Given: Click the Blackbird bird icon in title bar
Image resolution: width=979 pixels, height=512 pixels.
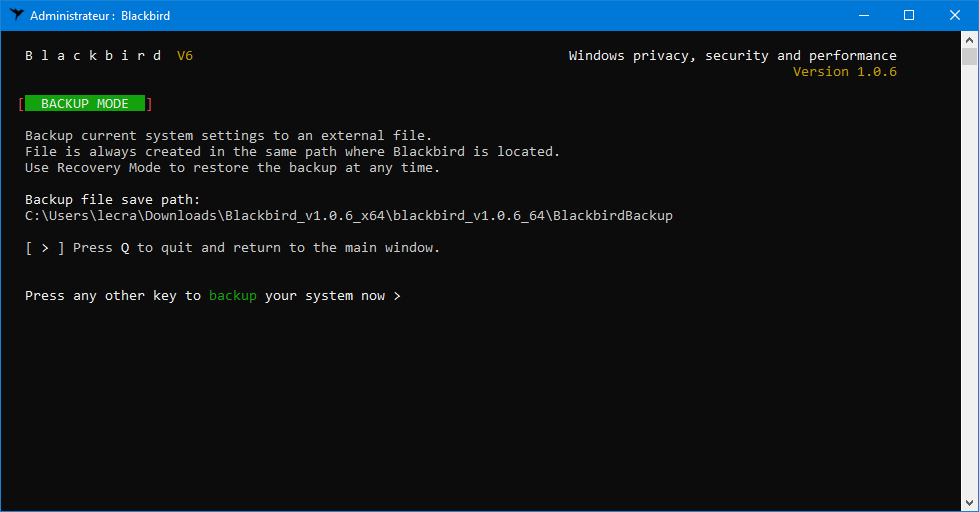Looking at the screenshot, I should 16,15.
